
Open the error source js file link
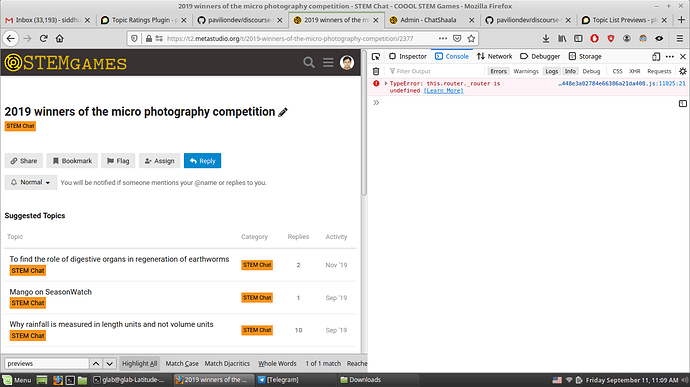pyautogui.click(x=621, y=83)
